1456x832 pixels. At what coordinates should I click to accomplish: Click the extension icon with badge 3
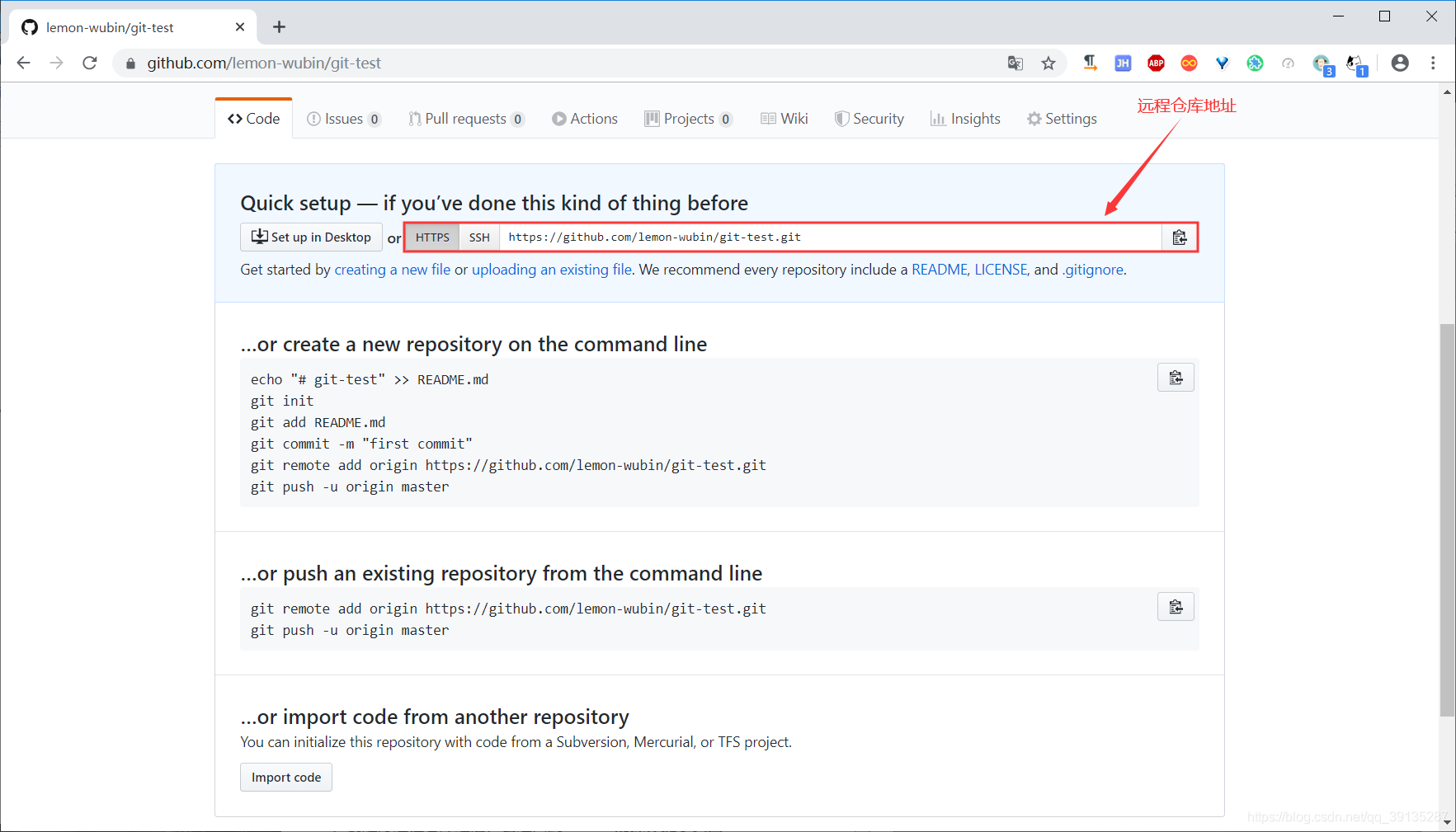point(1322,64)
